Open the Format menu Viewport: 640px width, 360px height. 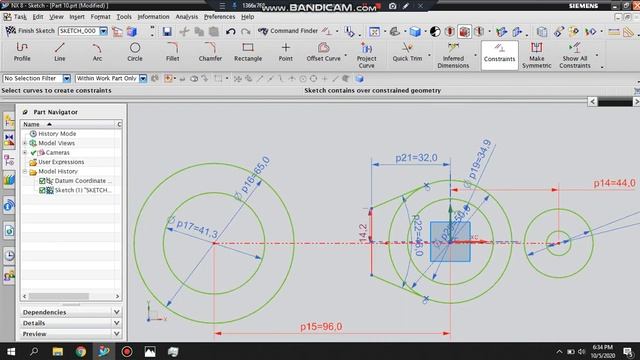(100, 17)
